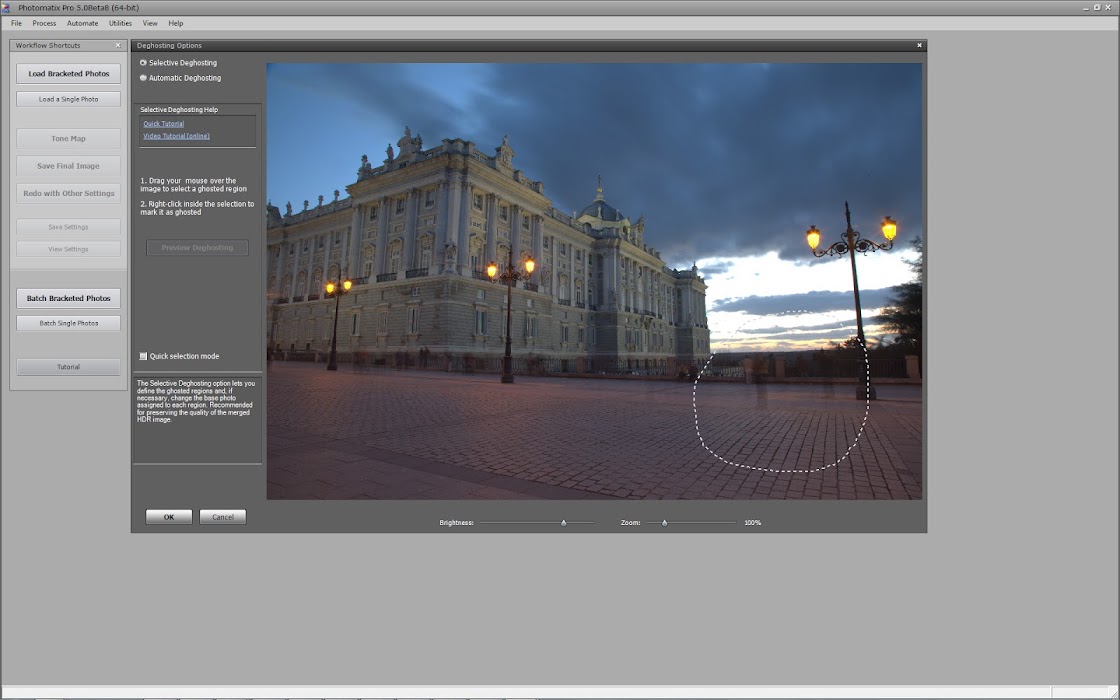Adjust the Zoom slider handle

coord(664,523)
